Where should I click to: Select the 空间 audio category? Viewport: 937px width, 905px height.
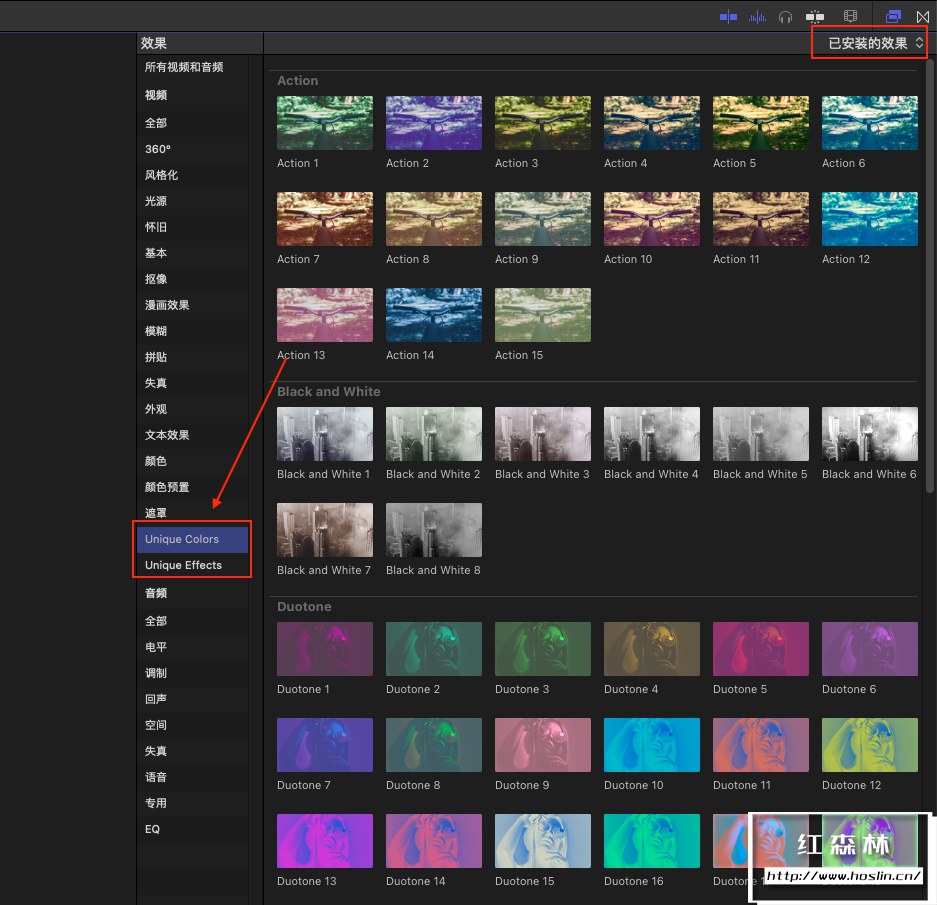(x=192, y=725)
